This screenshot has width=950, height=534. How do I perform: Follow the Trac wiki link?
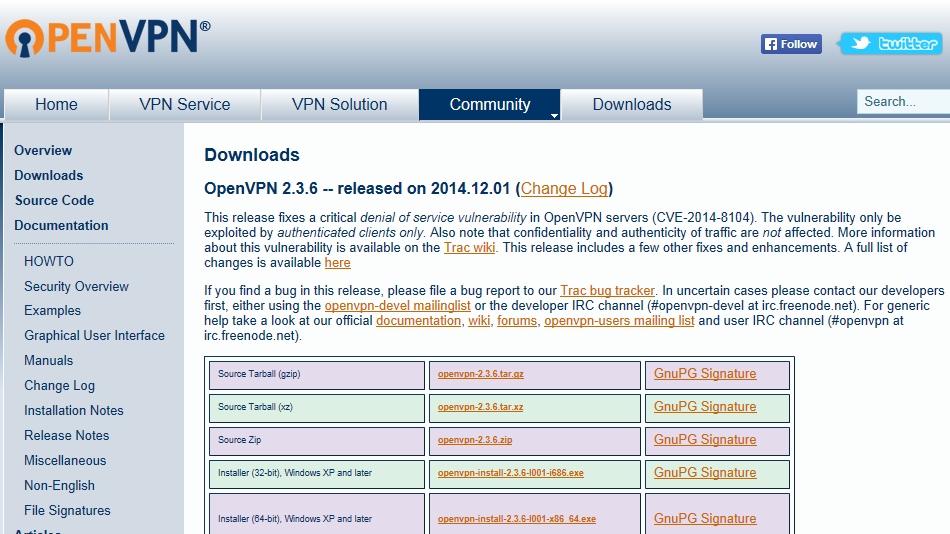471,247
